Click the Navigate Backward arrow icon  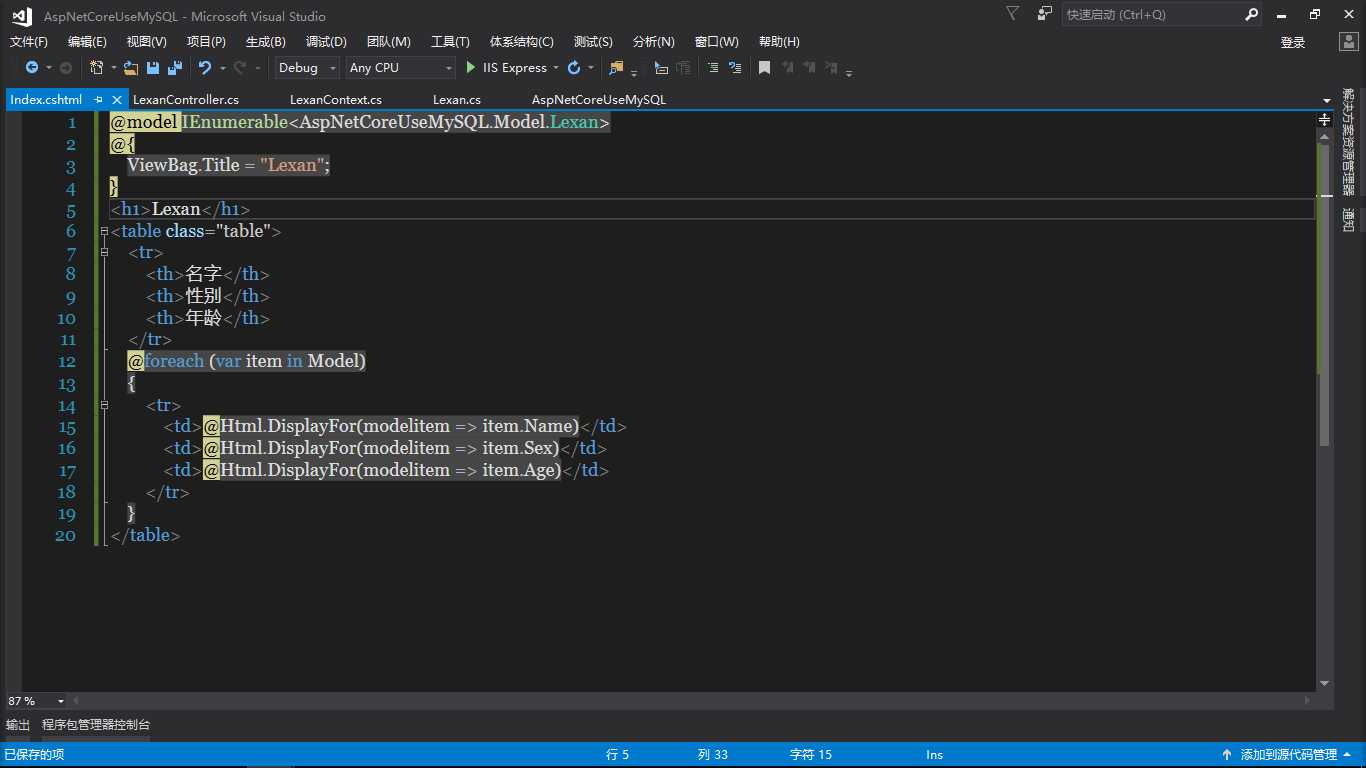click(32, 67)
